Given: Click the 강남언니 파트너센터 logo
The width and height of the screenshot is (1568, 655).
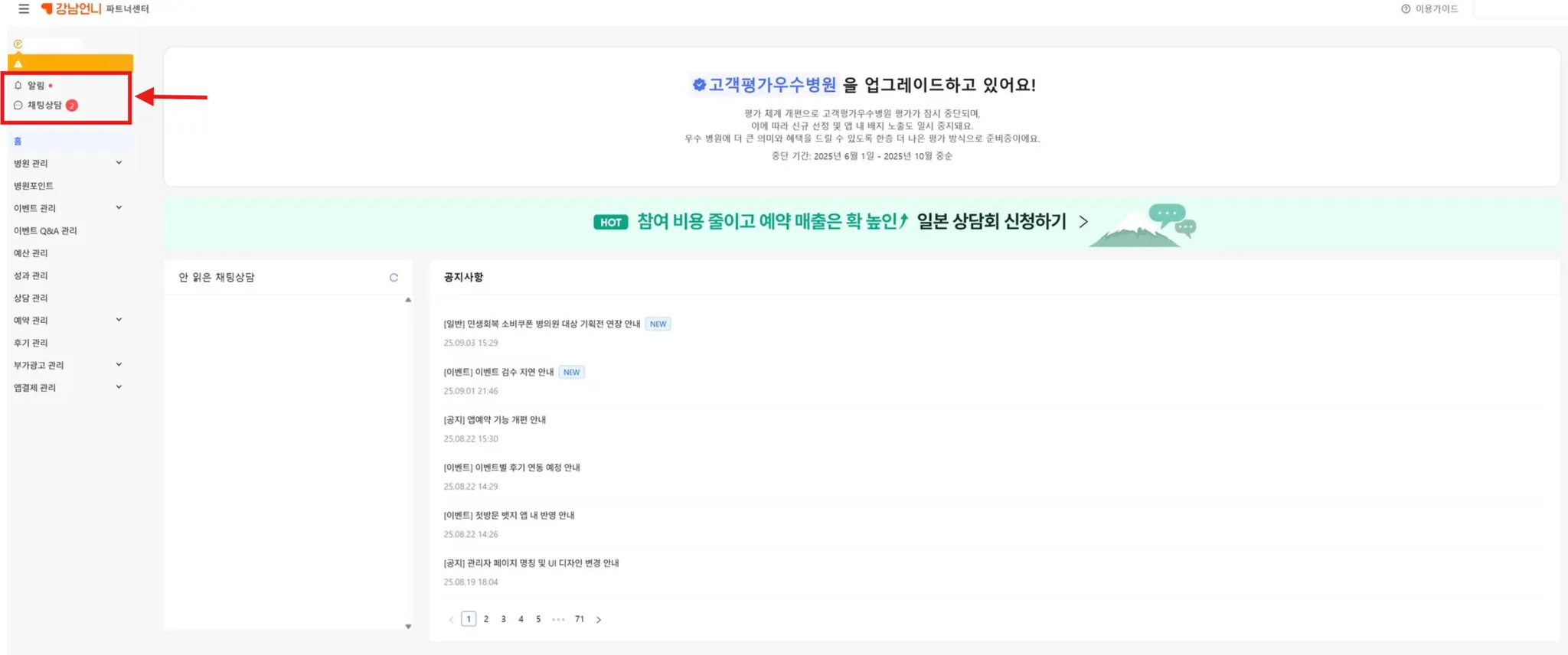Looking at the screenshot, I should (95, 8).
